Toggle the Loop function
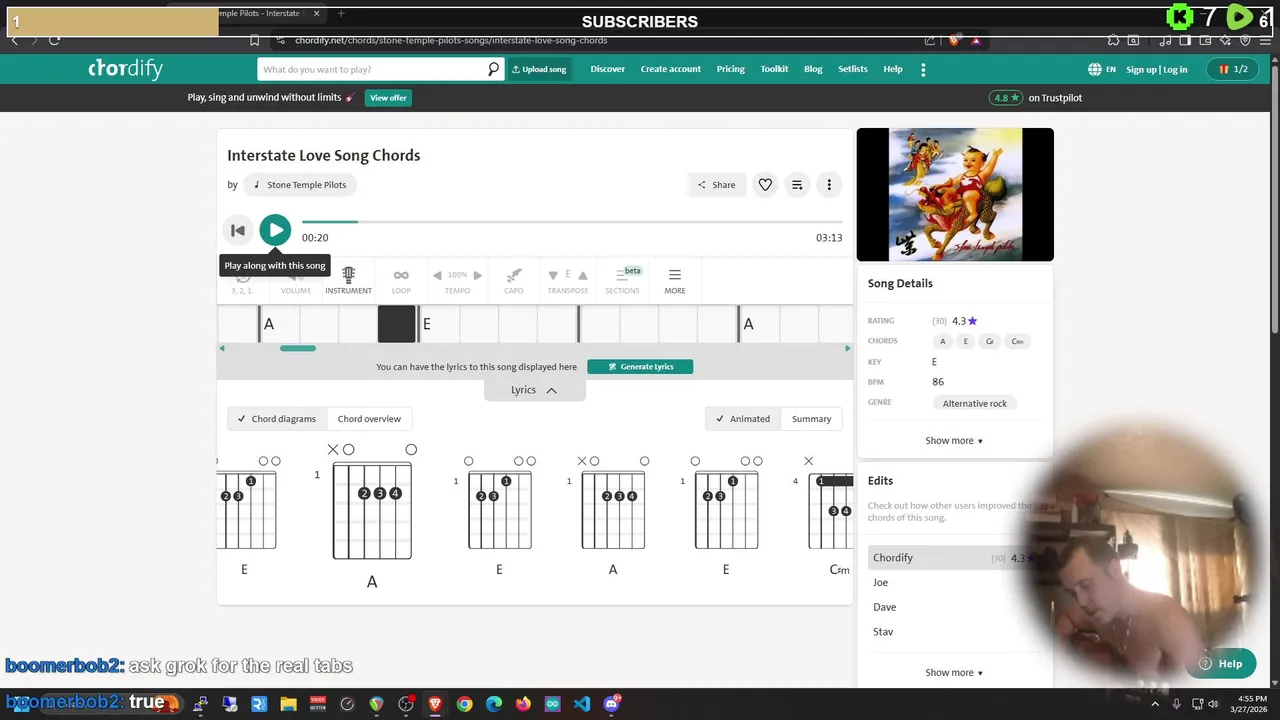Viewport: 1280px width, 720px height. pyautogui.click(x=401, y=281)
